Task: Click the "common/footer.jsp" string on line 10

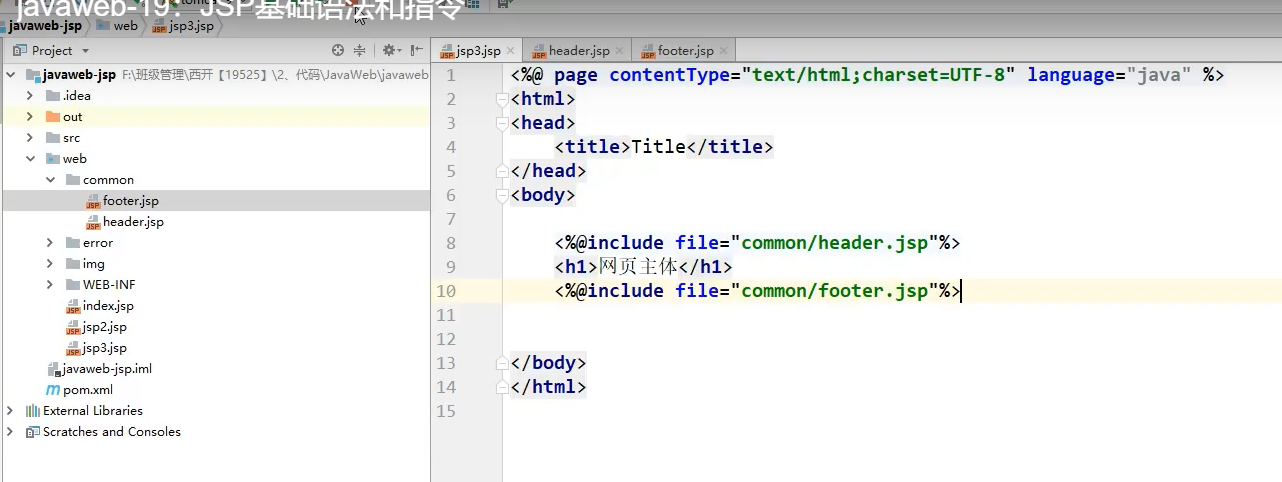Action: 835,291
